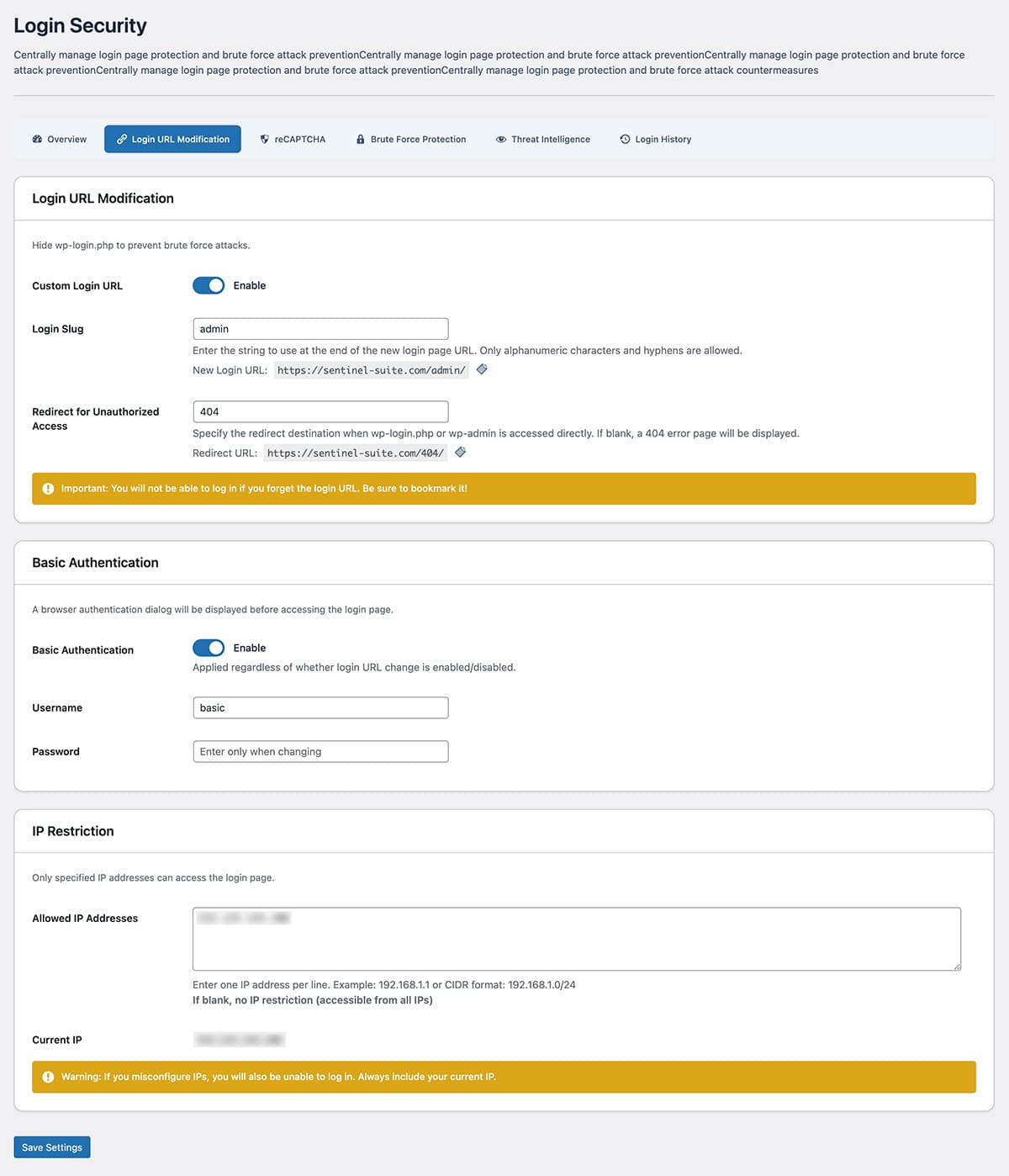Click the eye icon for Threat Intelligence
Image resolution: width=1009 pixels, height=1176 pixels.
pos(501,140)
